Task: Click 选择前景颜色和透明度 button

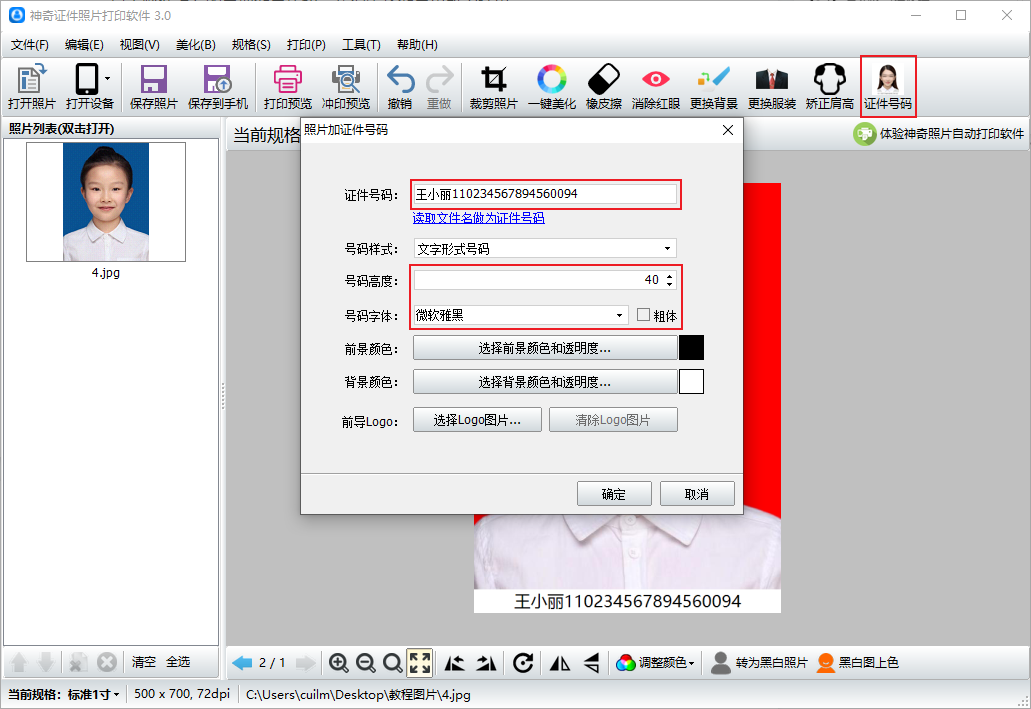Action: (545, 348)
